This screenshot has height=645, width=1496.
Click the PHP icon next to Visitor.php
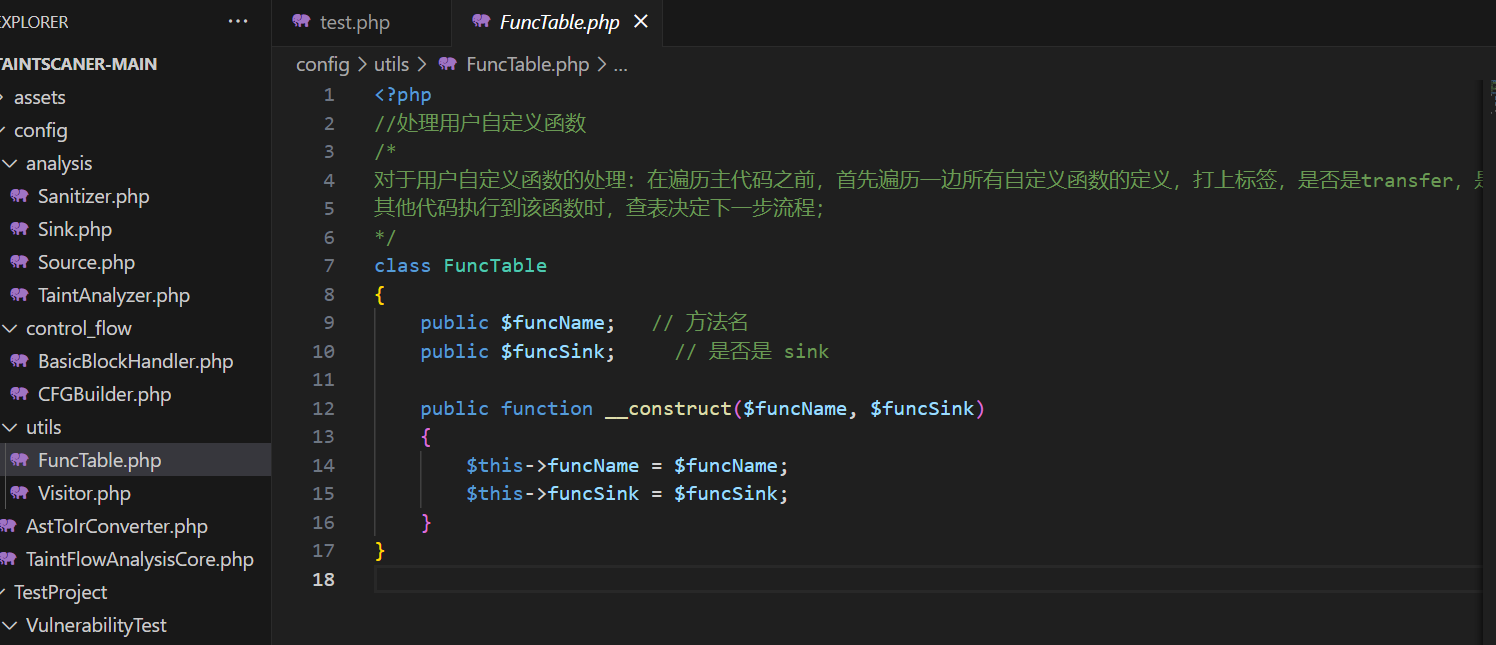pyautogui.click(x=19, y=493)
